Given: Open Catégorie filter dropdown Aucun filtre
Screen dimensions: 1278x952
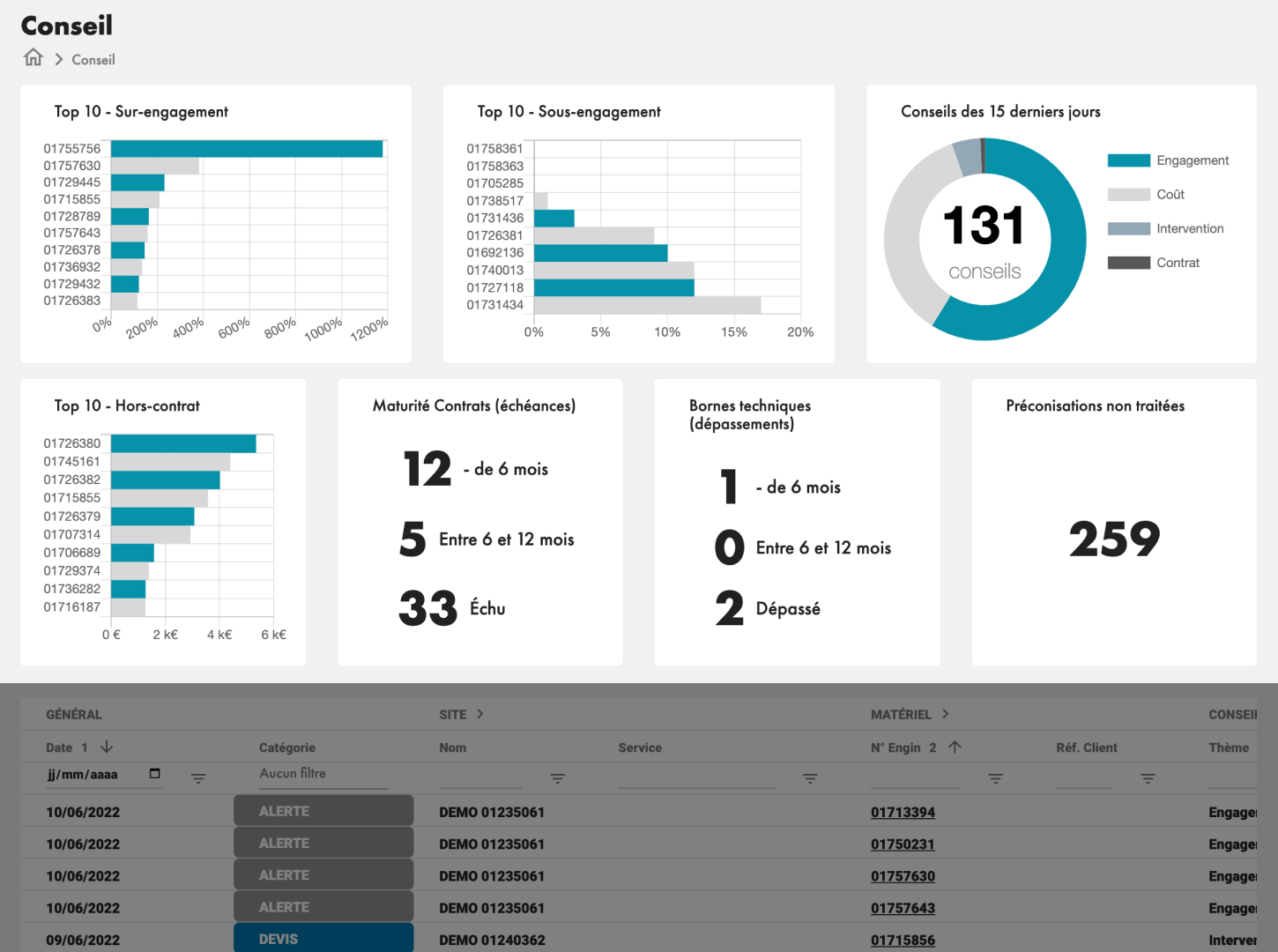Looking at the screenshot, I should (x=323, y=774).
